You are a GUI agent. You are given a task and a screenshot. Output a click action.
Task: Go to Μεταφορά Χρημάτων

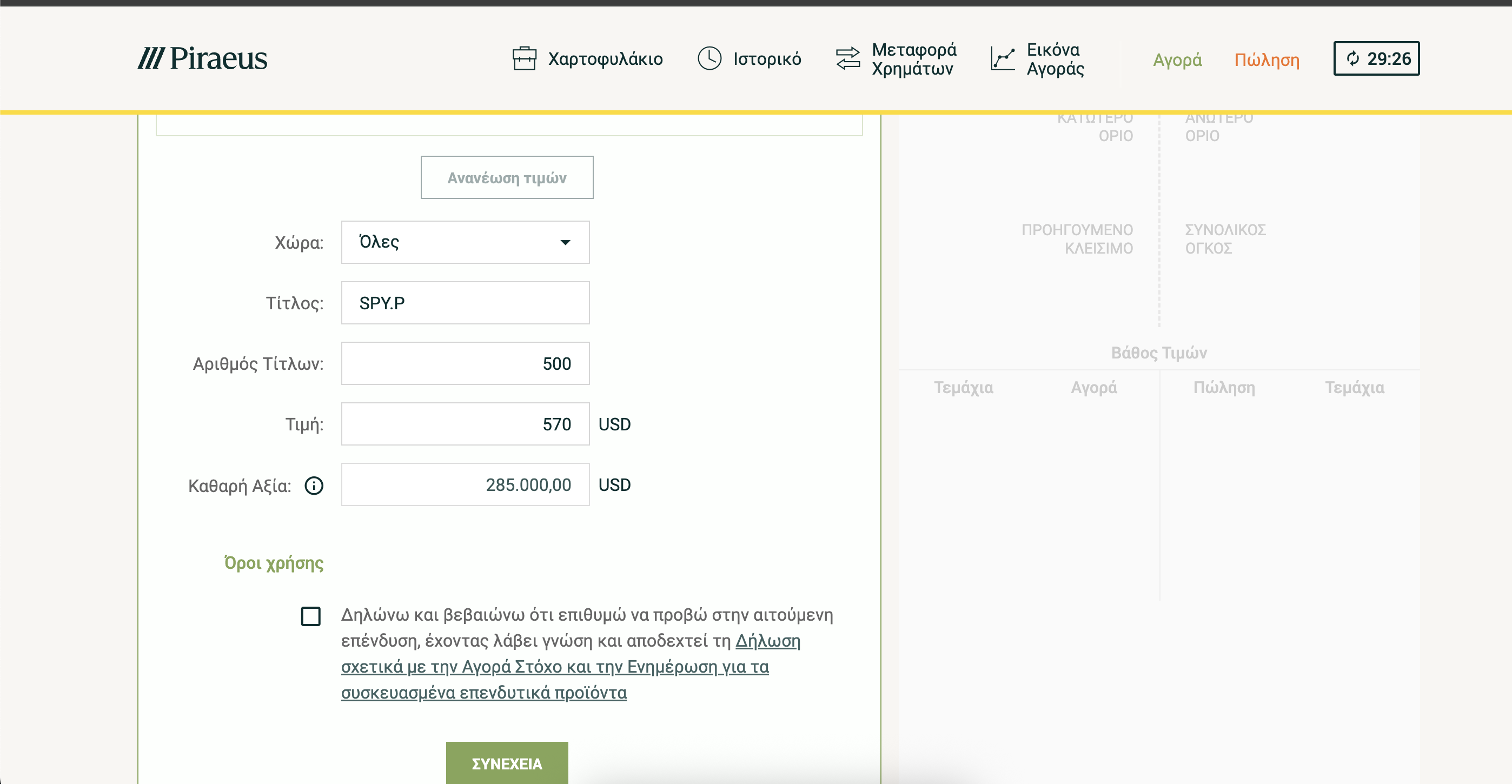click(x=913, y=59)
